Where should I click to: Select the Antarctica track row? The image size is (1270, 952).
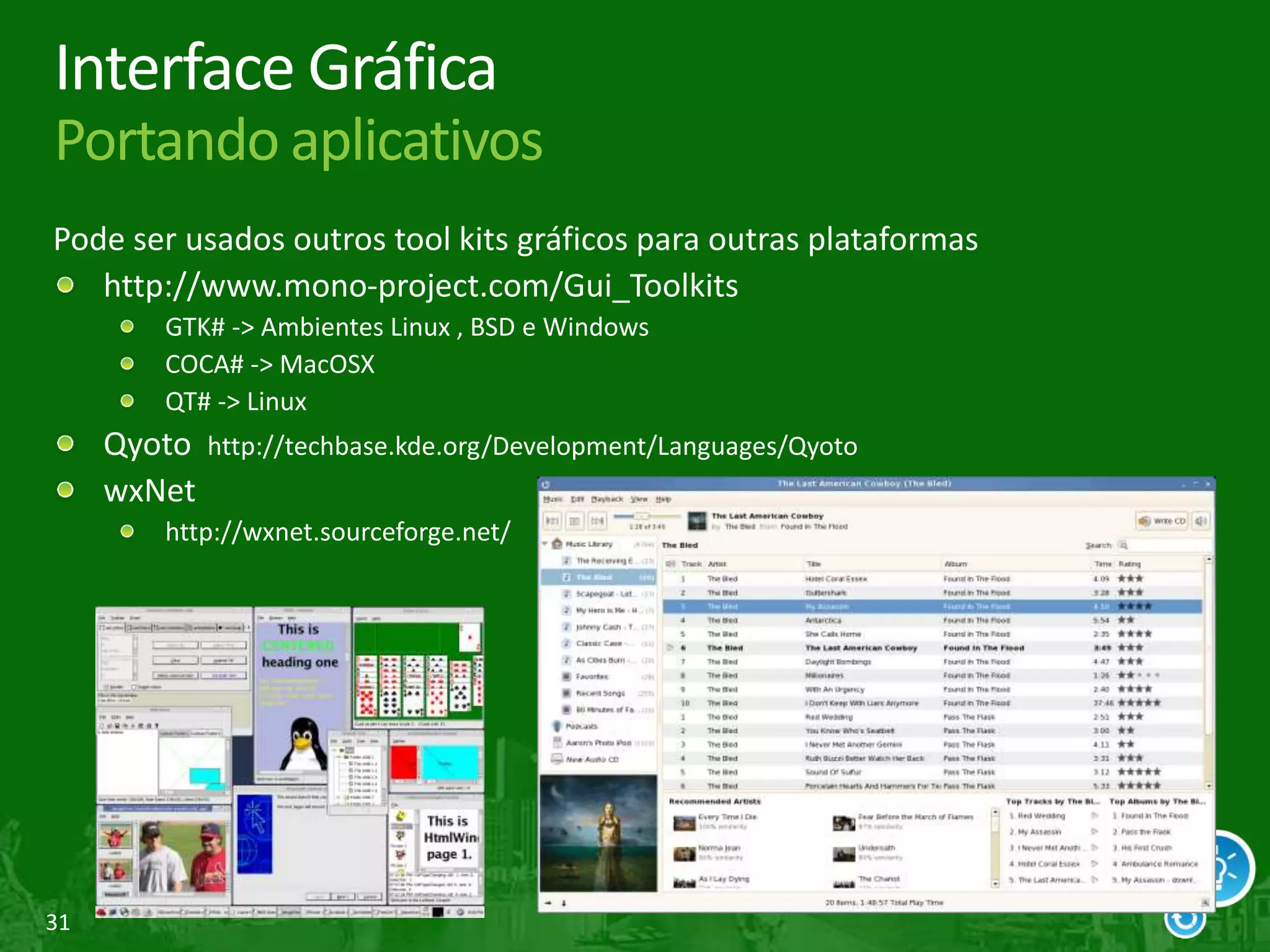(932, 620)
